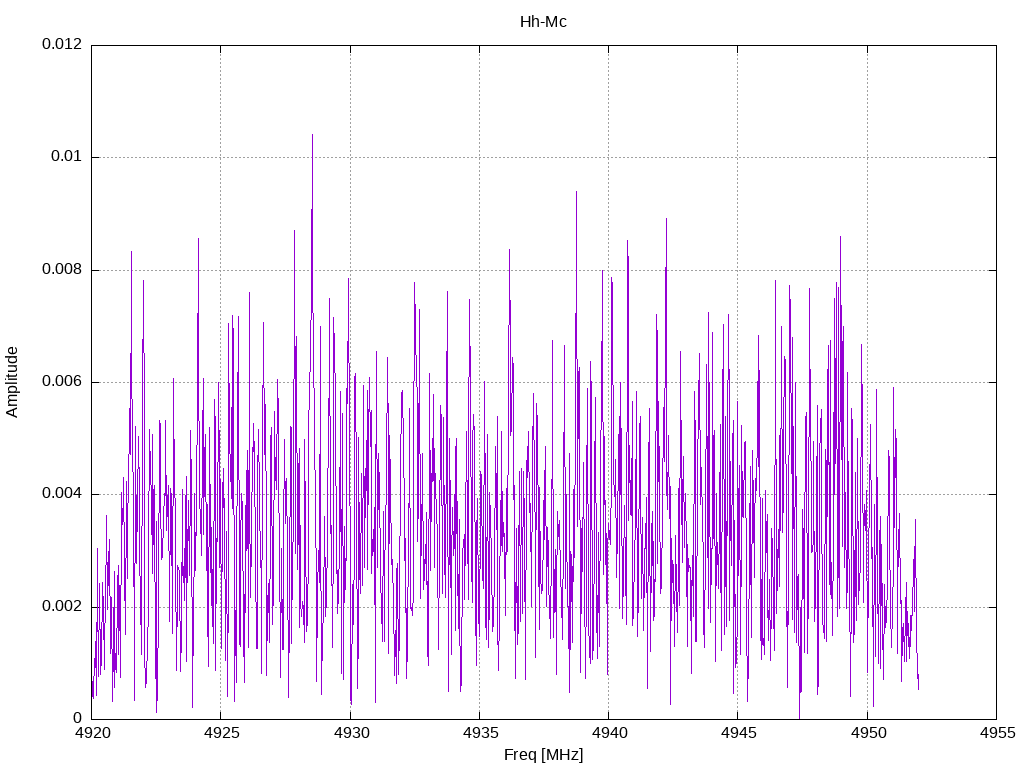Click the 0.006 y-axis tick label

click(63, 381)
